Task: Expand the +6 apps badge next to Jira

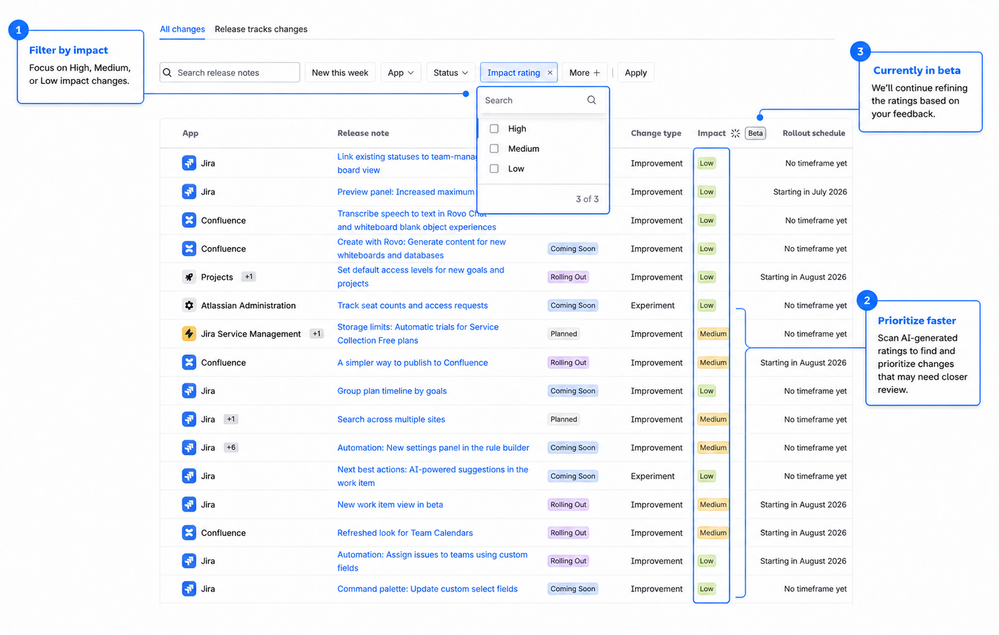Action: tap(231, 447)
